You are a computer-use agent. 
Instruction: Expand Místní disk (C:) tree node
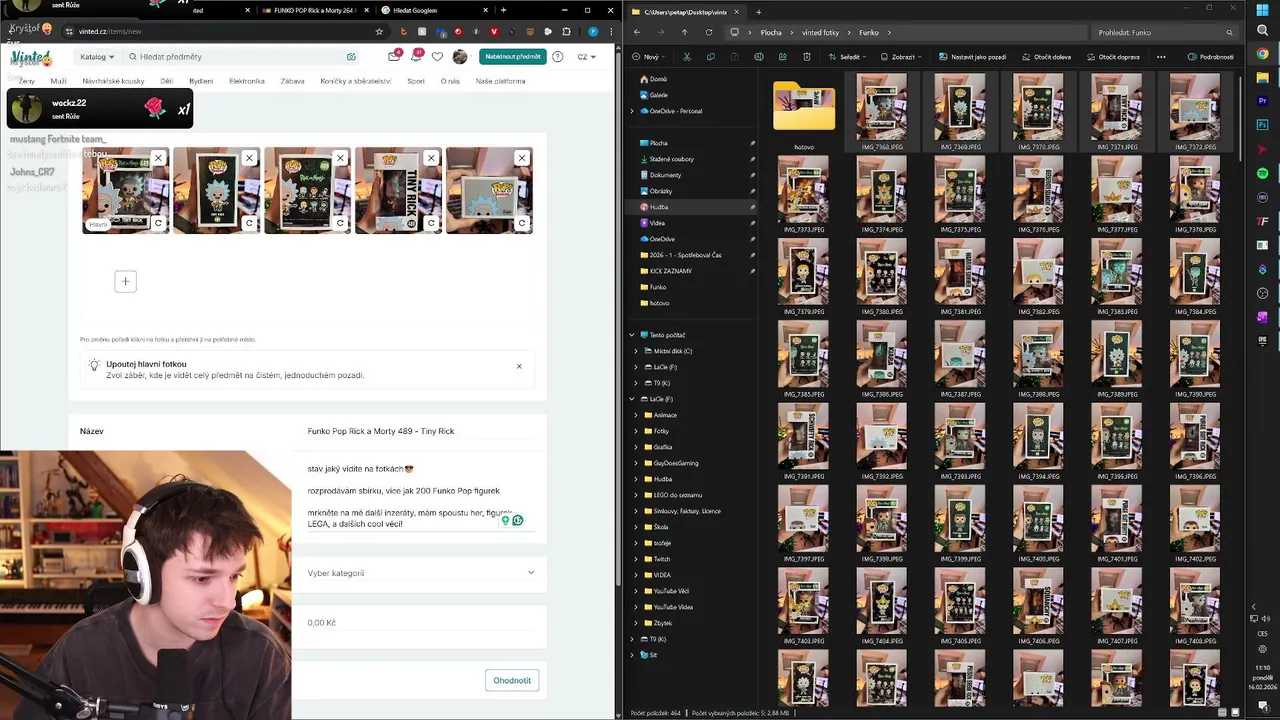636,351
